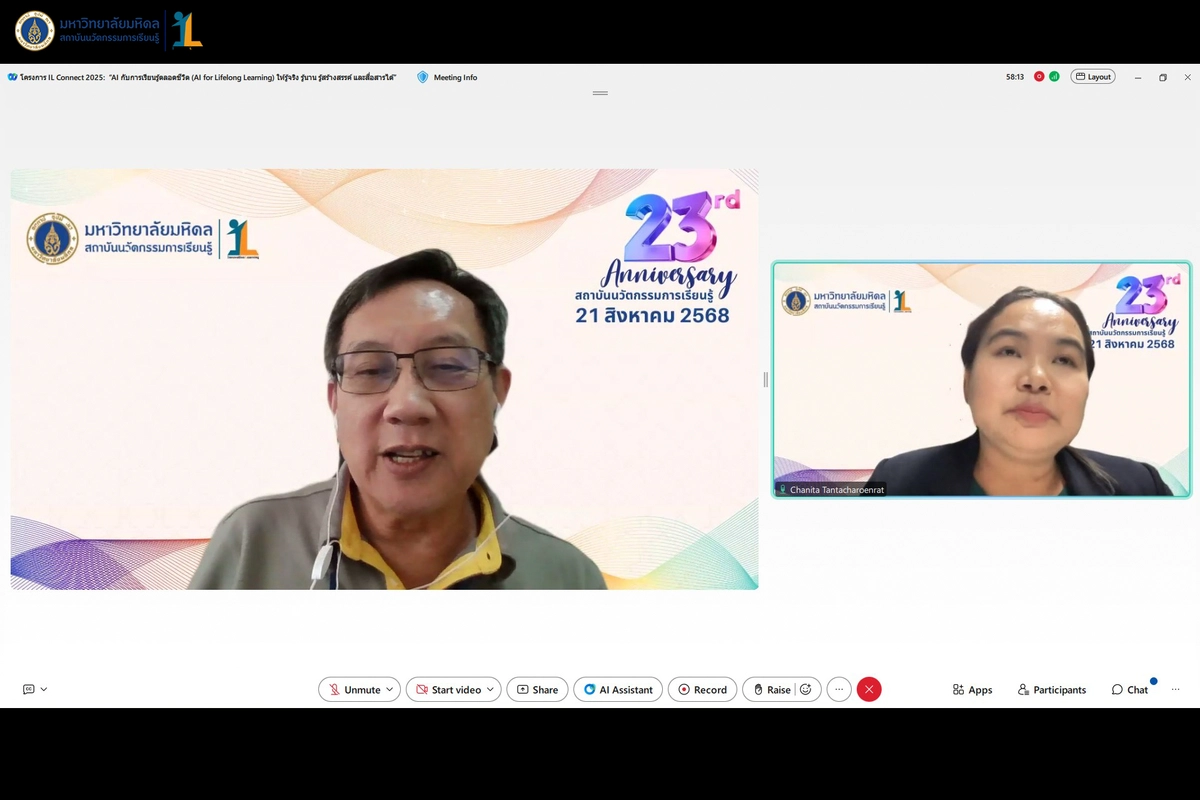Unmute the microphone
1200x800 pixels.
[x=353, y=690]
